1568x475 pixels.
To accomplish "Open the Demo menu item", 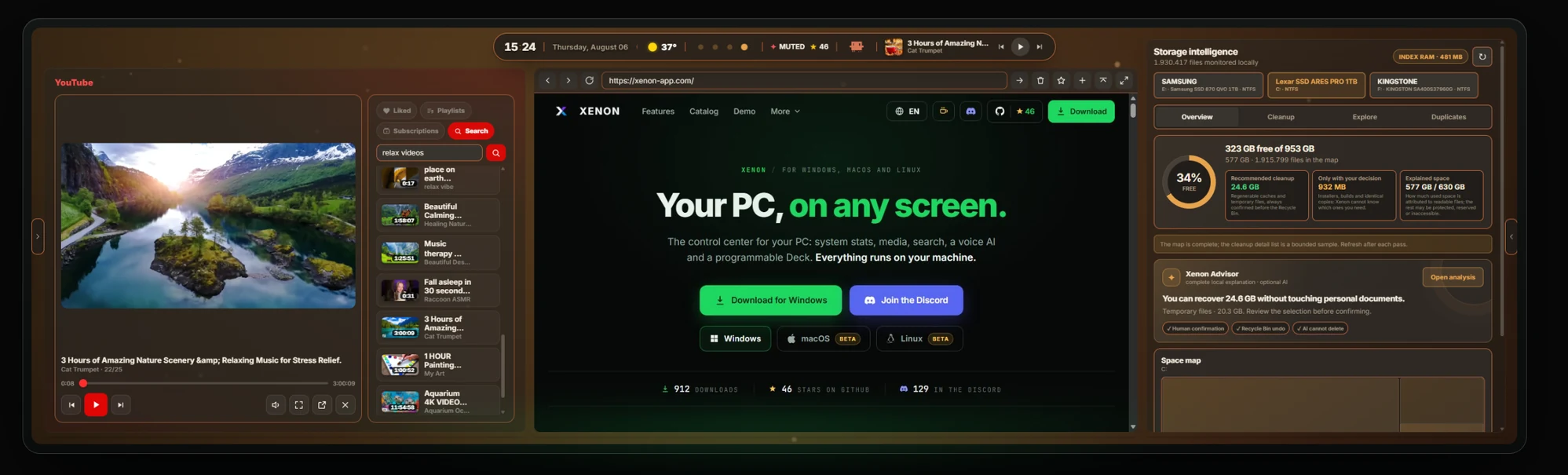I will point(744,111).
